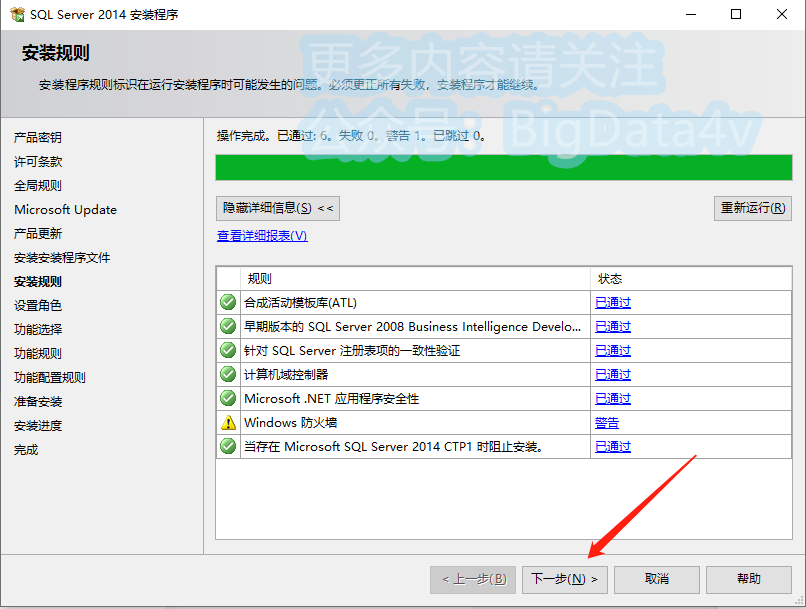Open 警告 link for Windows 防火墙
Image resolution: width=806 pixels, height=609 pixels.
[607, 423]
